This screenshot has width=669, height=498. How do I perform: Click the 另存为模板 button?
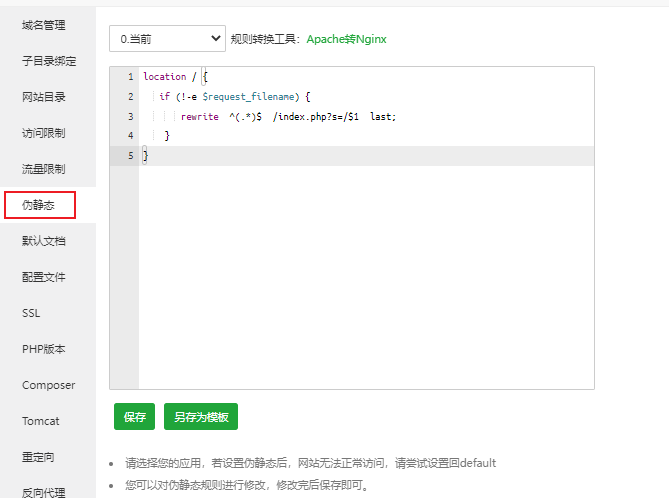click(x=201, y=416)
